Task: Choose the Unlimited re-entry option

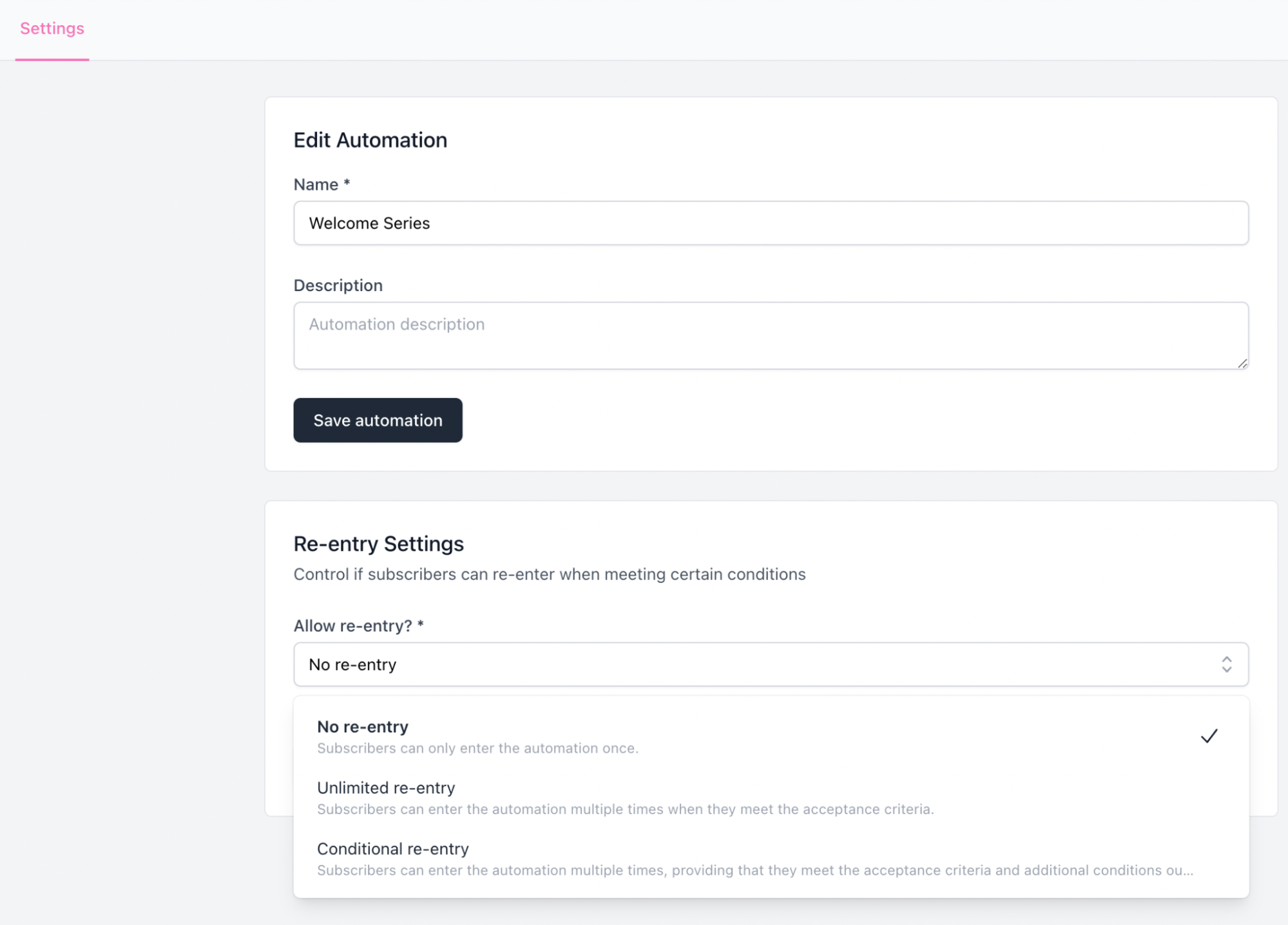Action: click(x=771, y=797)
